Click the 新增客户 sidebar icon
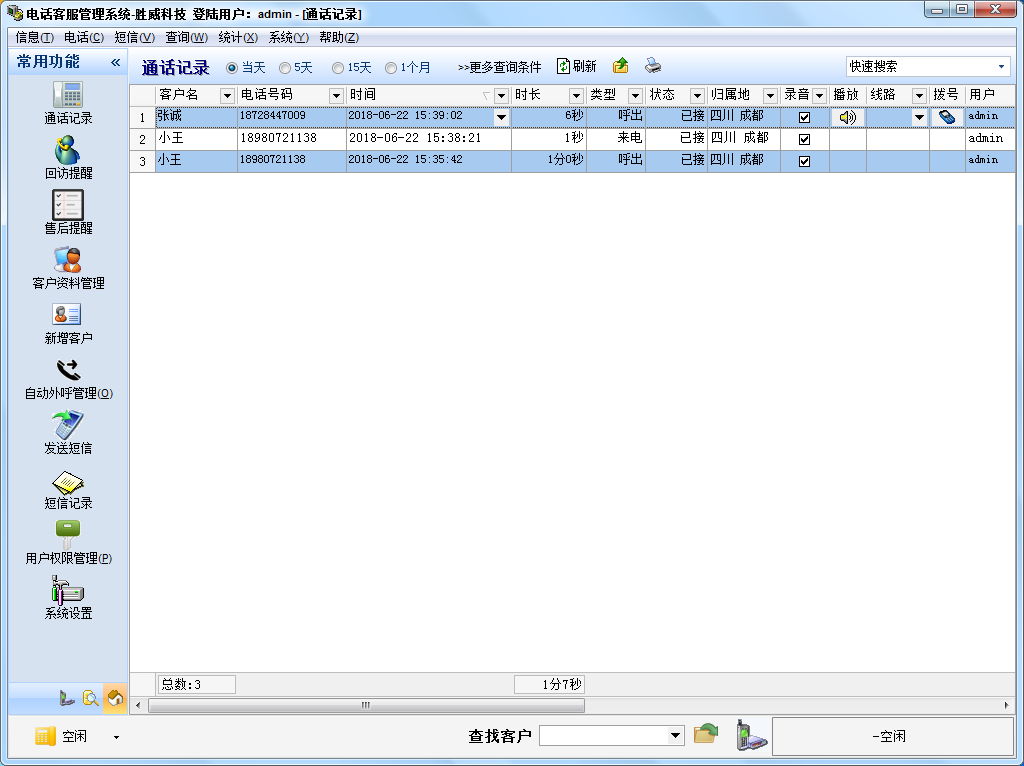The height and width of the screenshot is (766, 1024). point(68,316)
